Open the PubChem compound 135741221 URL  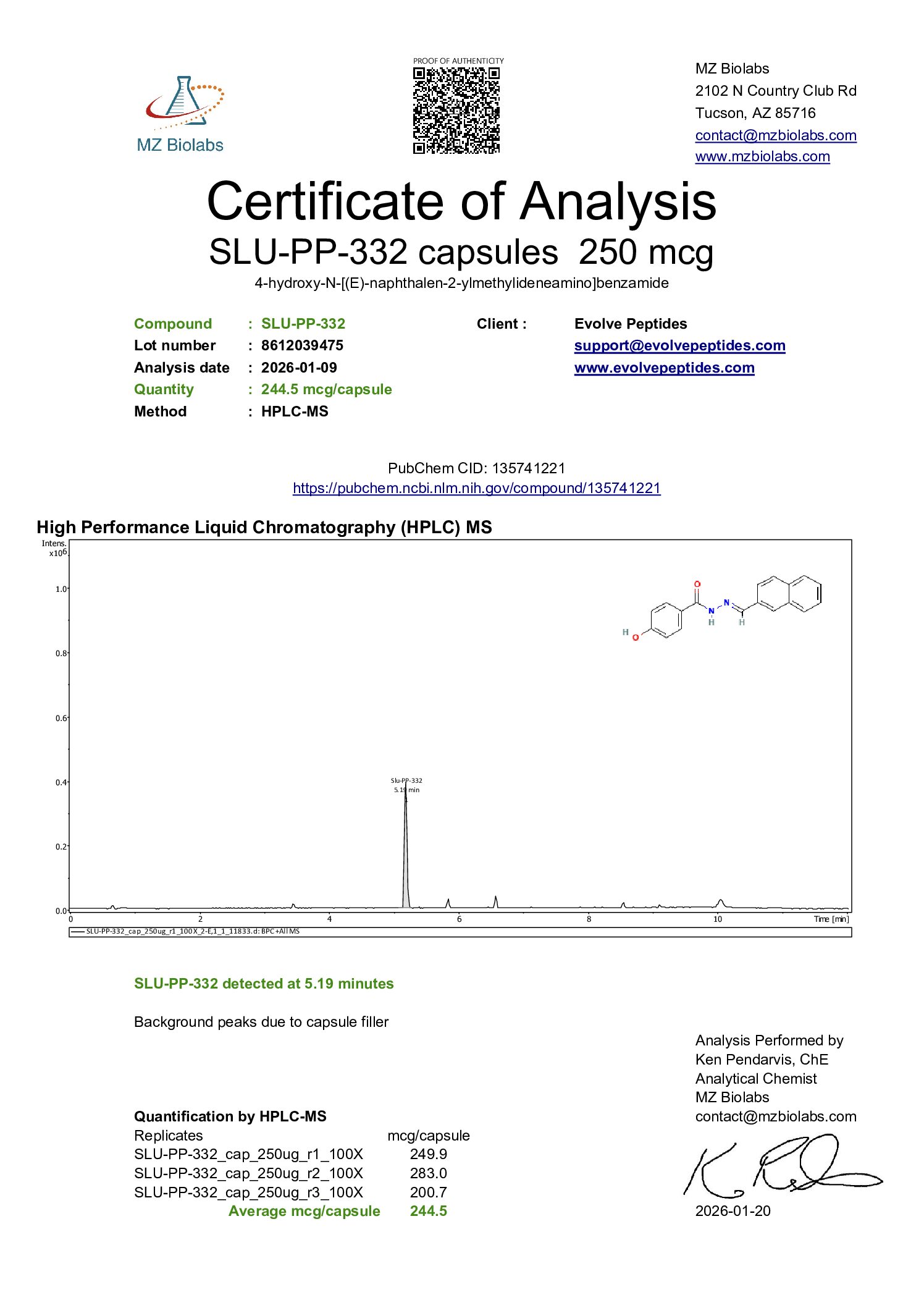476,488
